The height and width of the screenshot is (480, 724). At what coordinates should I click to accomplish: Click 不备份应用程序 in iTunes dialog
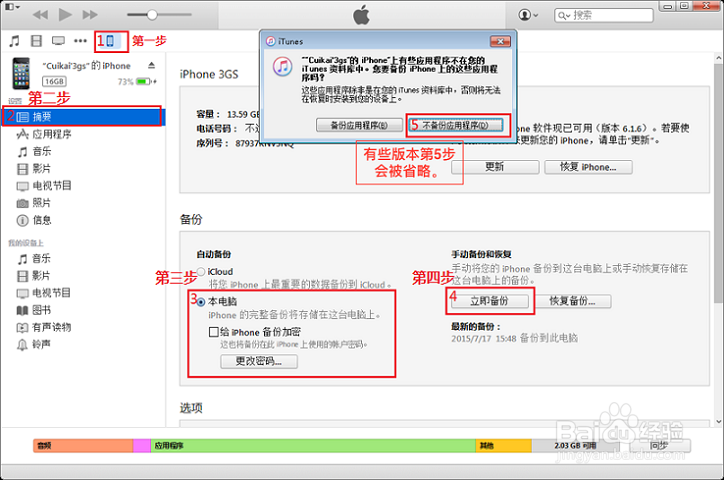[x=456, y=125]
